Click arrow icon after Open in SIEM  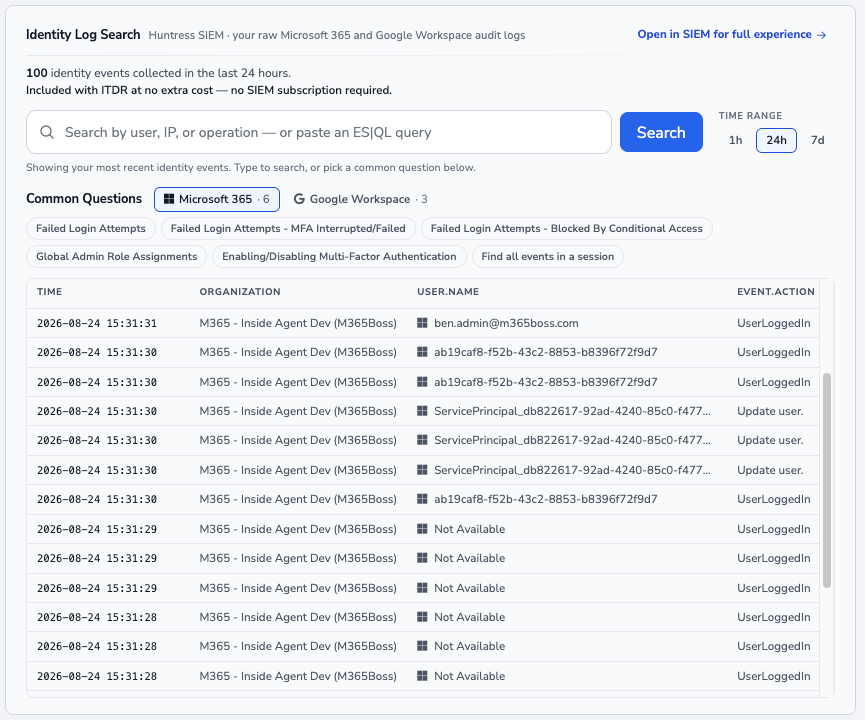tap(821, 35)
